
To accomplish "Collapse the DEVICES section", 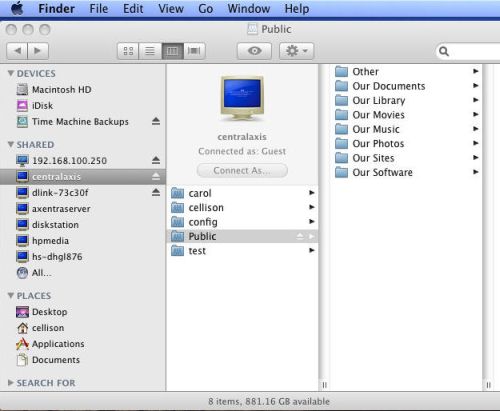I will pos(11,73).
